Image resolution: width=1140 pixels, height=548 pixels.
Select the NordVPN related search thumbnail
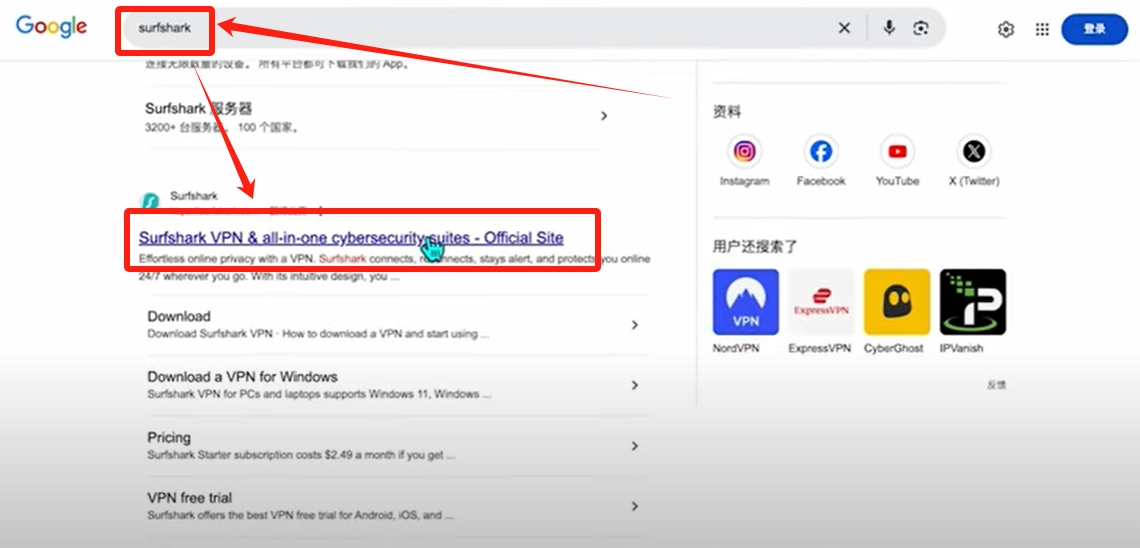pos(745,302)
